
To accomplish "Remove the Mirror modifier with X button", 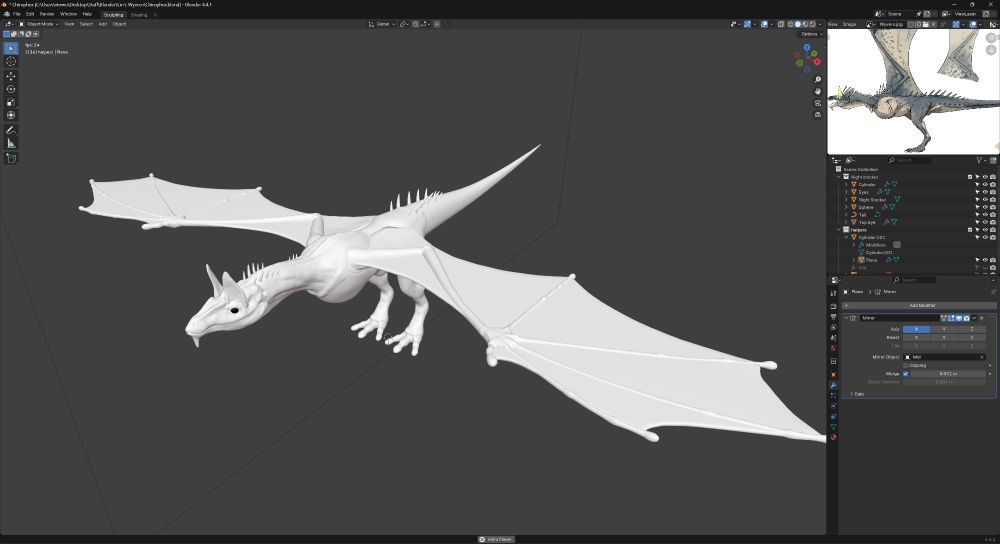I will [x=982, y=318].
